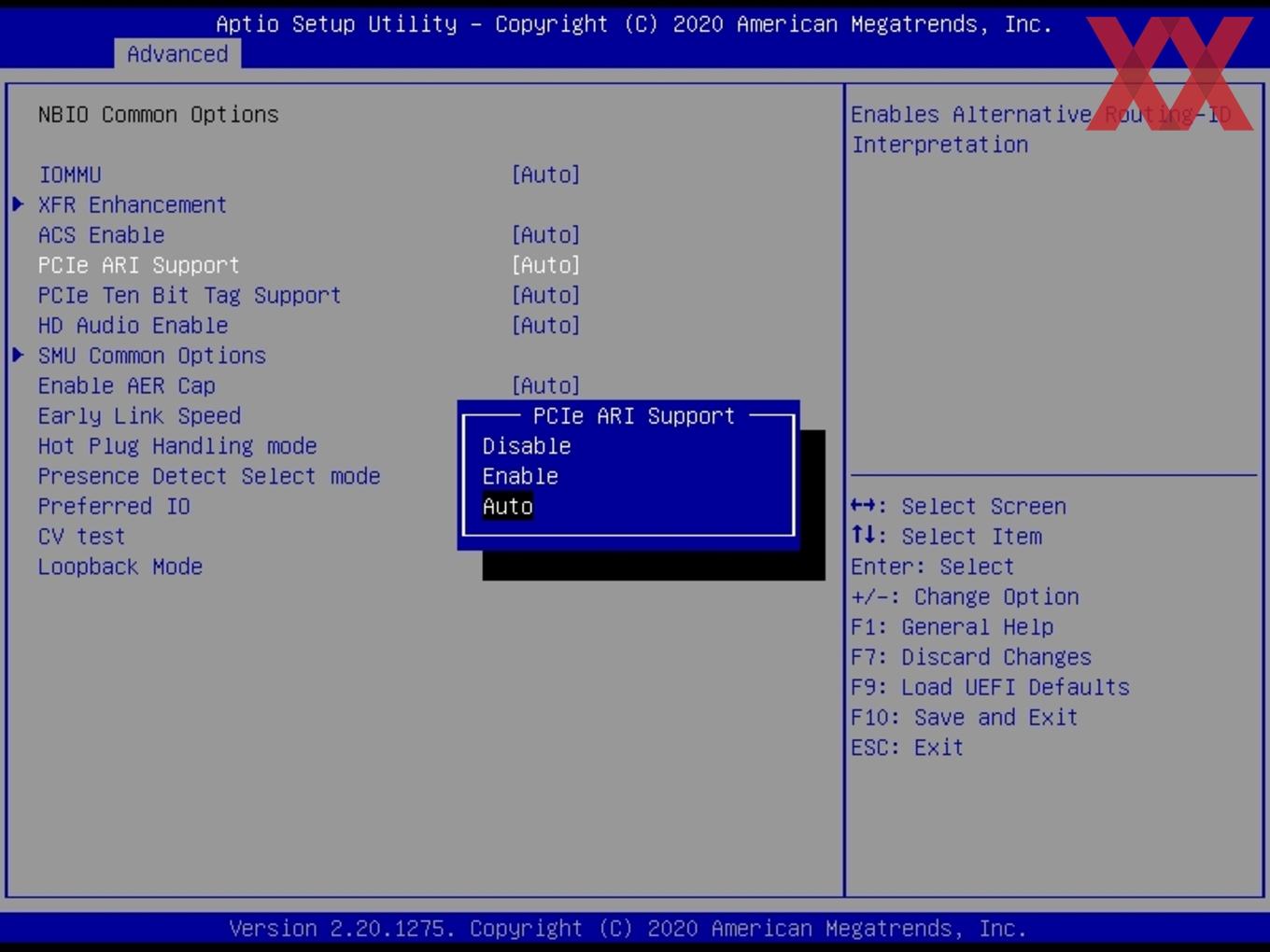This screenshot has width=1270, height=952.
Task: Click the ESC: Exit hint
Action: tap(907, 748)
